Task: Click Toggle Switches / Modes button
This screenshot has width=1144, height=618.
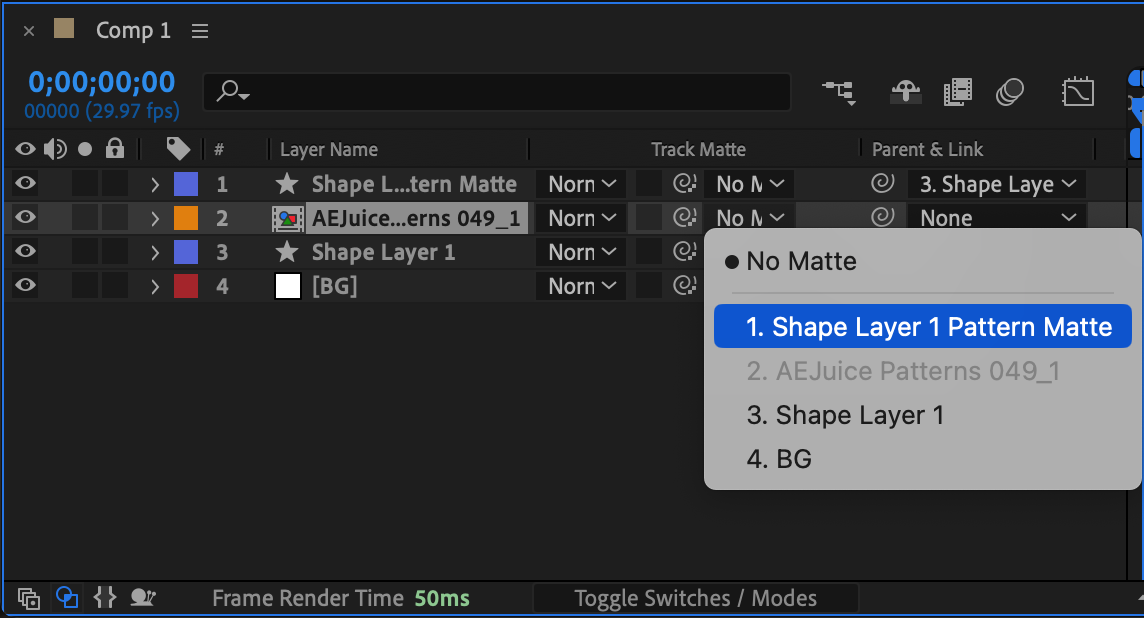Action: pos(695,598)
